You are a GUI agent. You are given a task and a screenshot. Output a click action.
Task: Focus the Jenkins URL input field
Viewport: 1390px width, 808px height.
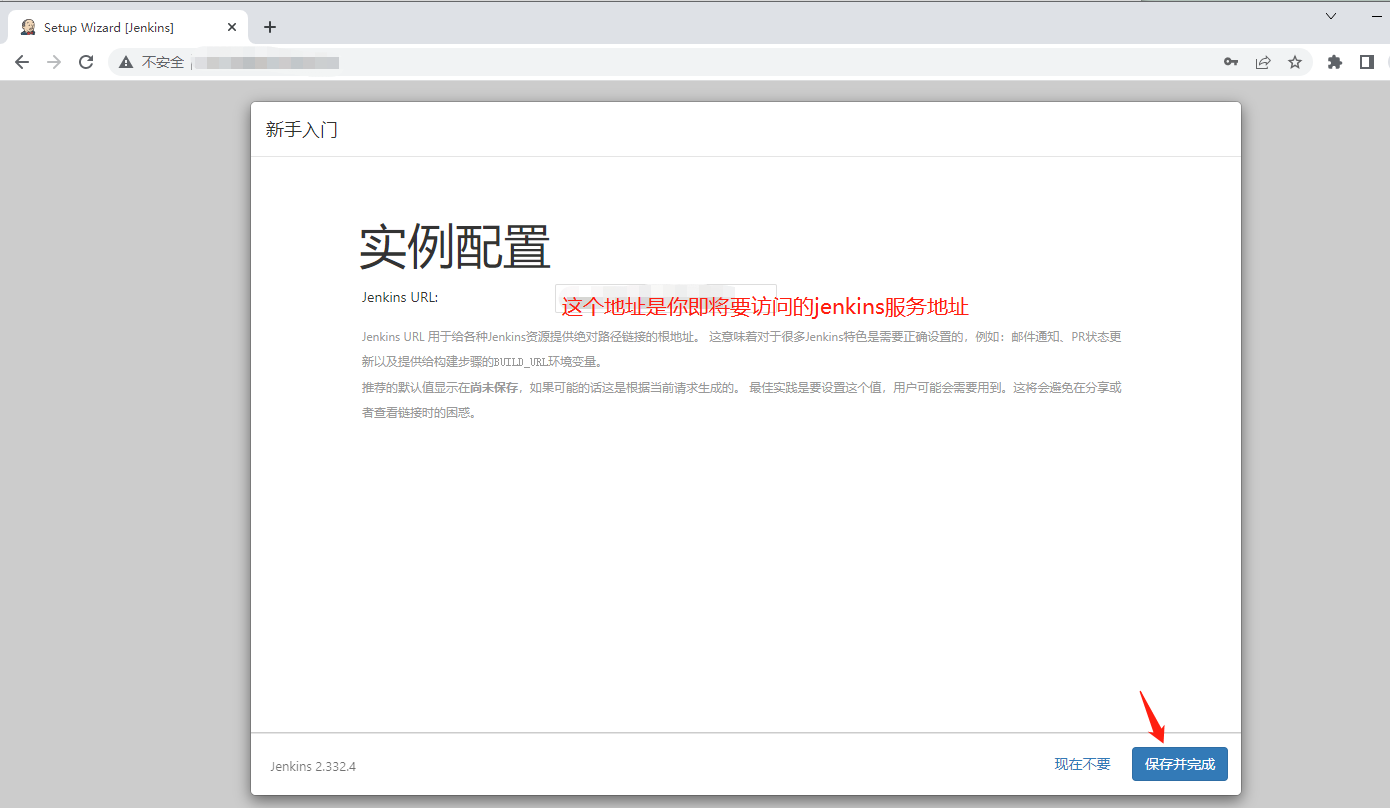[666, 298]
